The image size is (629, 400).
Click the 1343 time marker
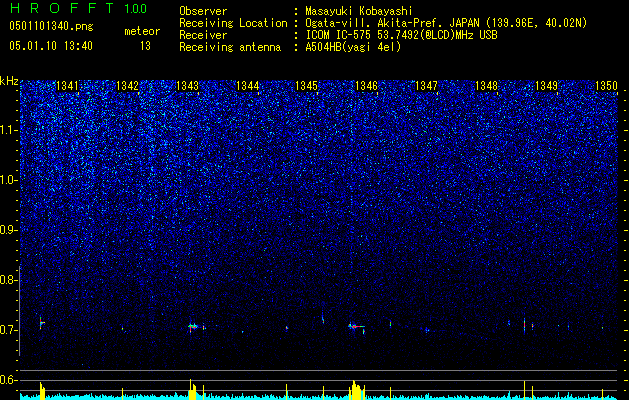pos(187,86)
